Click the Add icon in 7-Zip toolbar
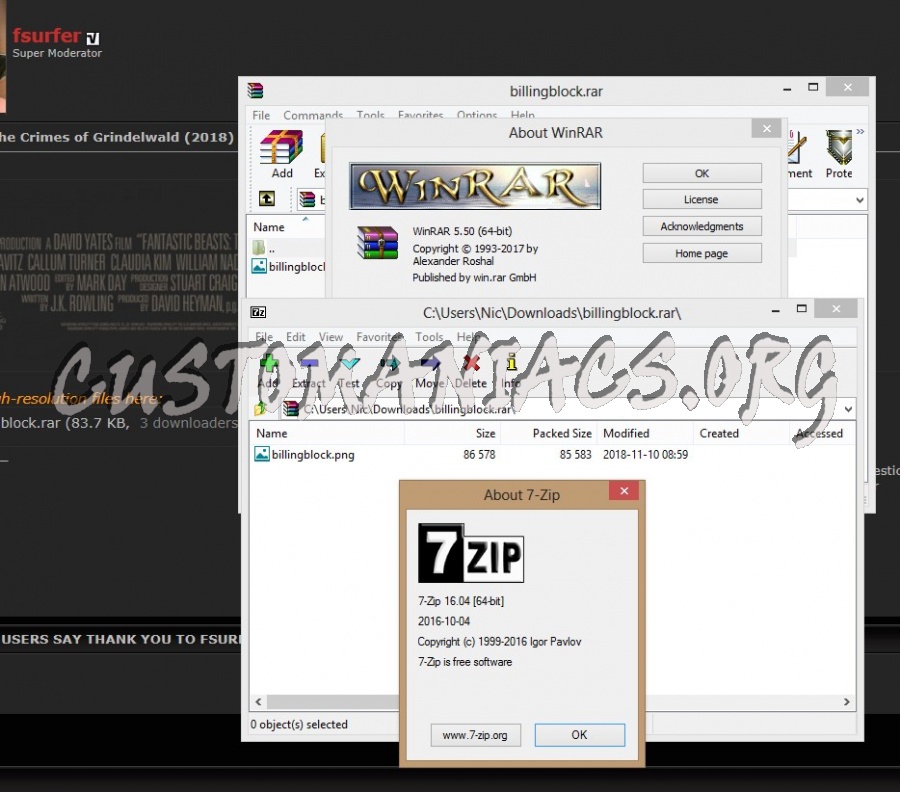The width and height of the screenshot is (900, 792). (268, 364)
